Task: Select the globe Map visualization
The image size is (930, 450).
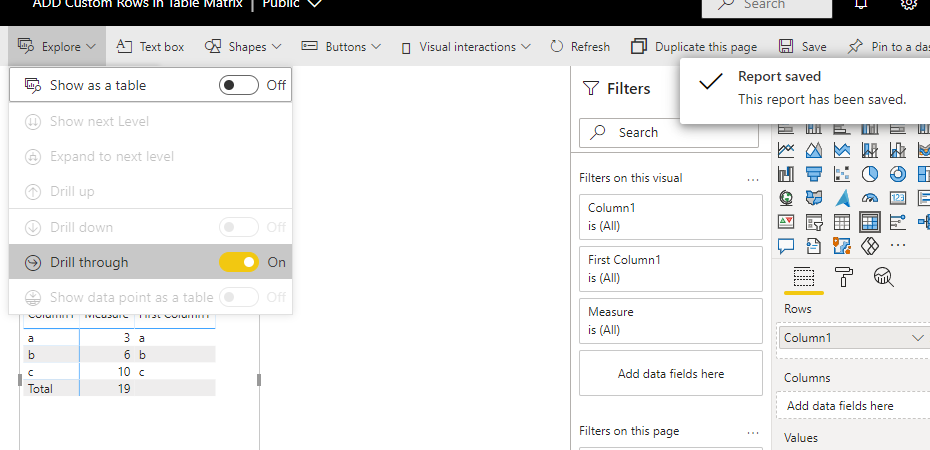Action: [x=786, y=197]
